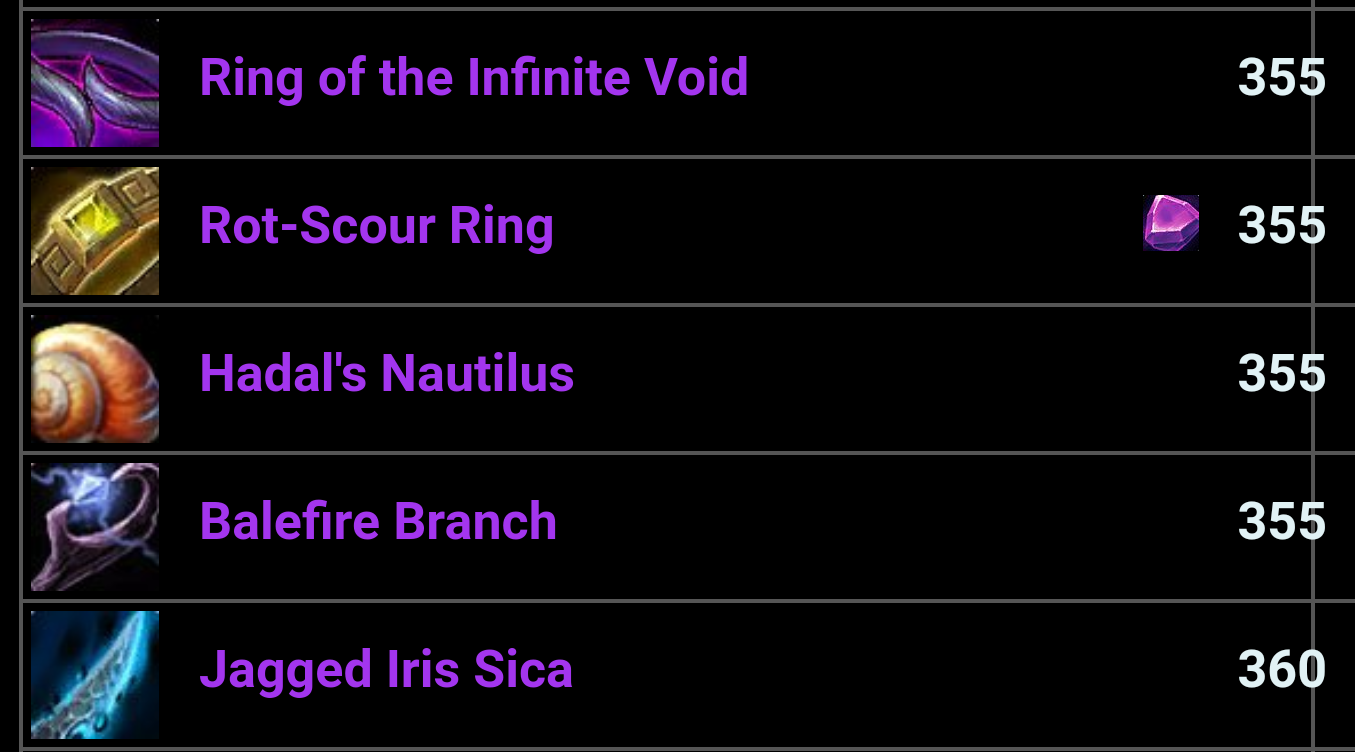This screenshot has width=1355, height=752.
Task: Click the purple gem socket on Rot-Scour Ring
Action: (x=1171, y=223)
